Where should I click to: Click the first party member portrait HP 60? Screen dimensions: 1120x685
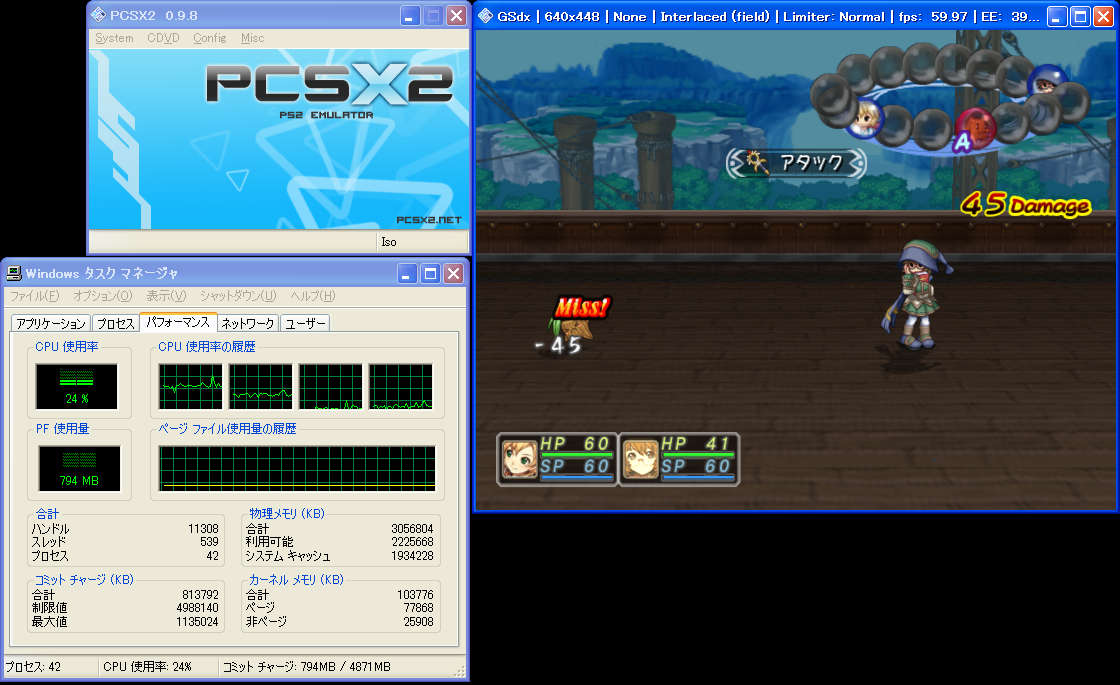coord(520,459)
